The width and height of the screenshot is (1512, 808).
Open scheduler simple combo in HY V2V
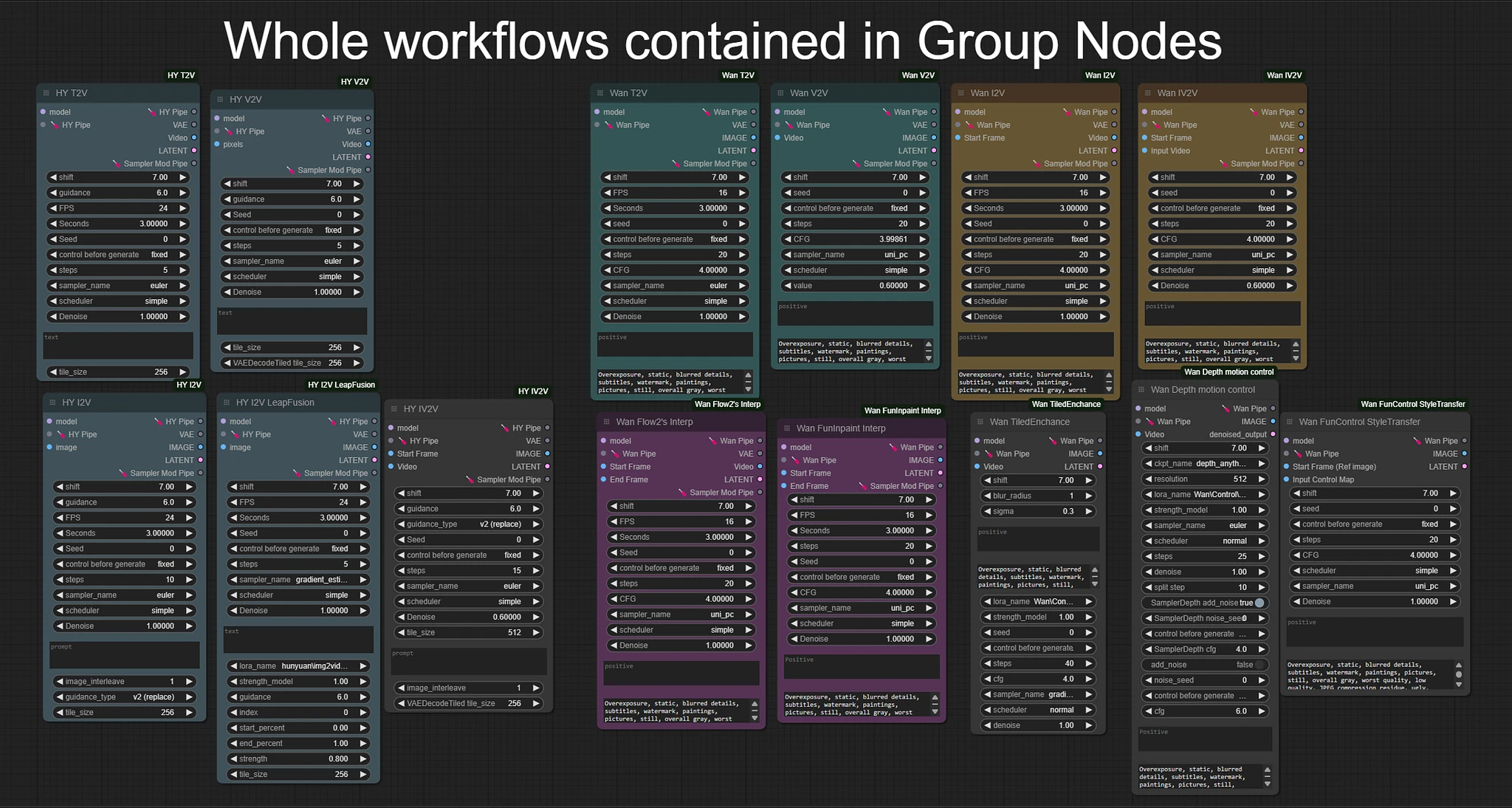292,277
